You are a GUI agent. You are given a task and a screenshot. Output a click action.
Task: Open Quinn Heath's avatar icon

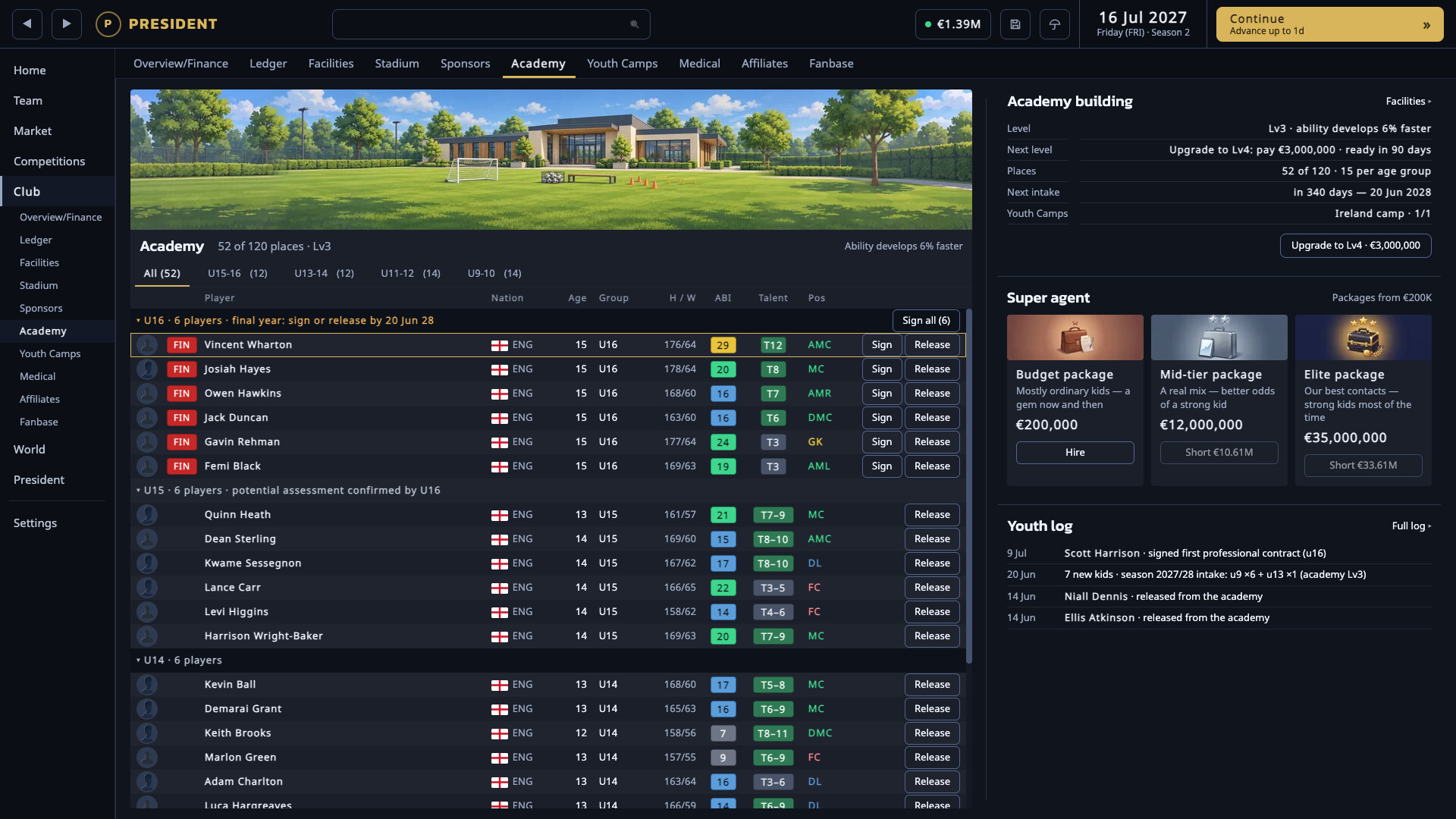click(147, 515)
